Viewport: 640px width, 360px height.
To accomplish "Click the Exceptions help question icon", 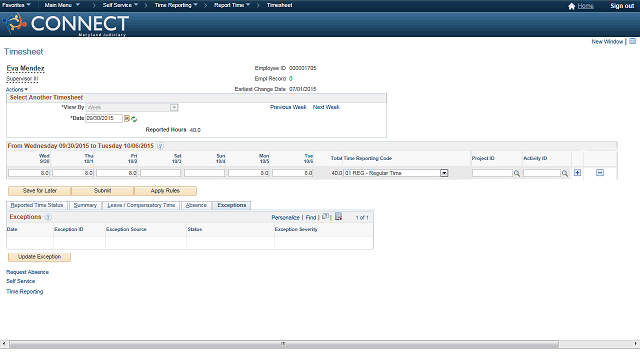I will (48, 217).
